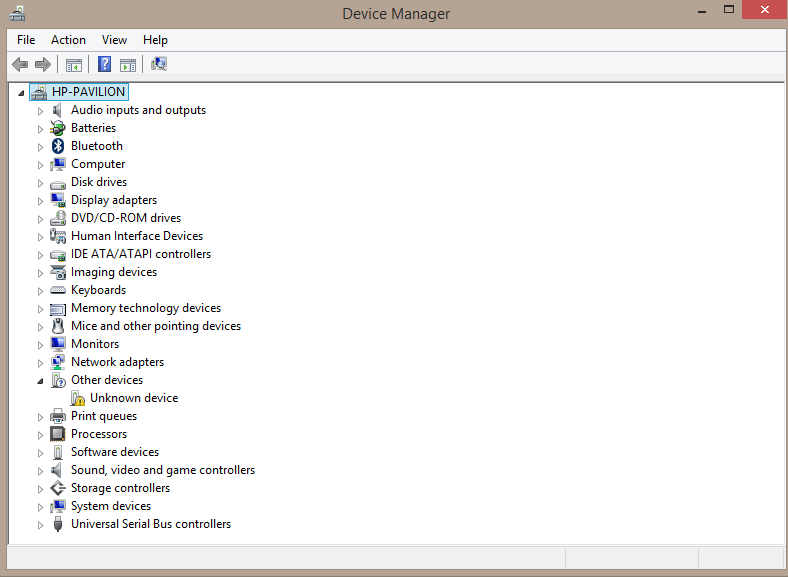
Task: Click the Display adapters icon
Action: pos(58,200)
